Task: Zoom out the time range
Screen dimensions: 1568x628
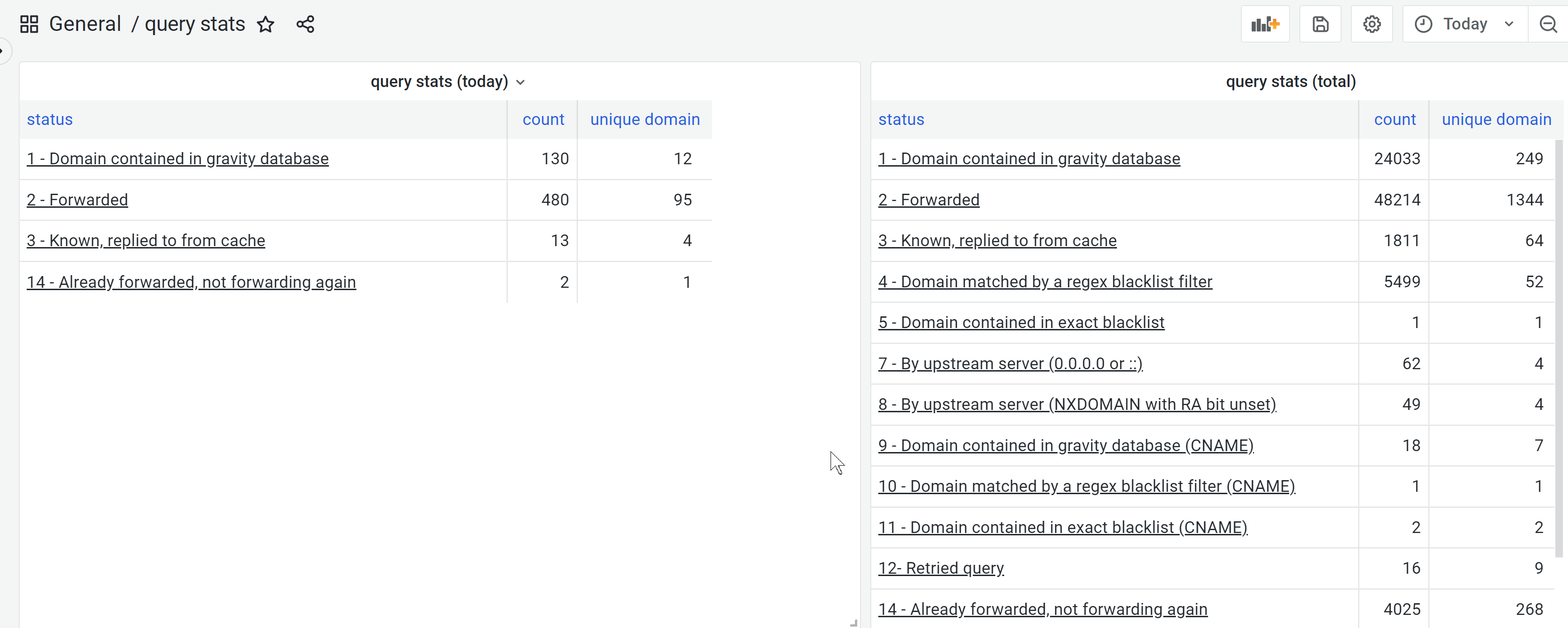Action: [1548, 24]
